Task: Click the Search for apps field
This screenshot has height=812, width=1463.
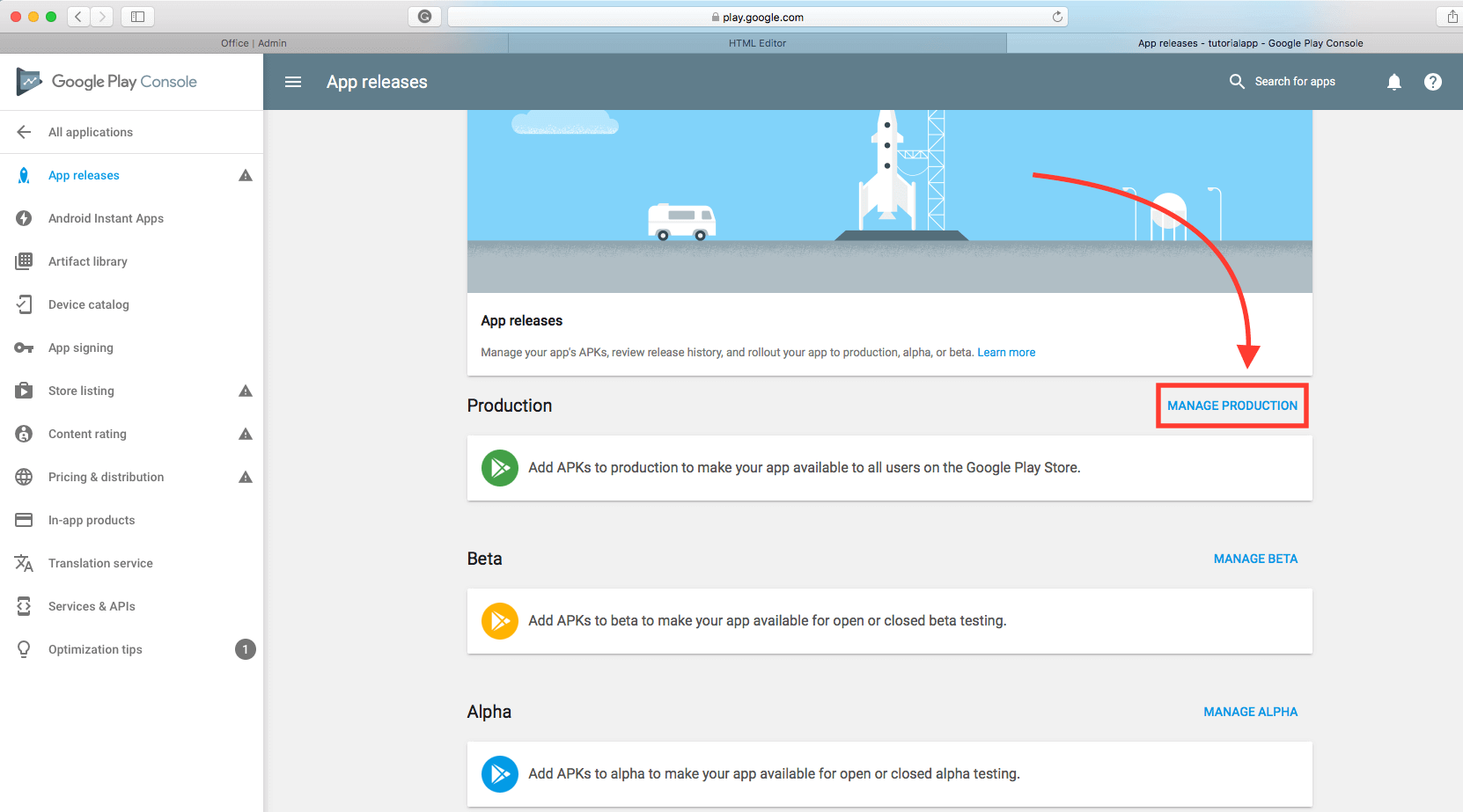Action: [1295, 82]
